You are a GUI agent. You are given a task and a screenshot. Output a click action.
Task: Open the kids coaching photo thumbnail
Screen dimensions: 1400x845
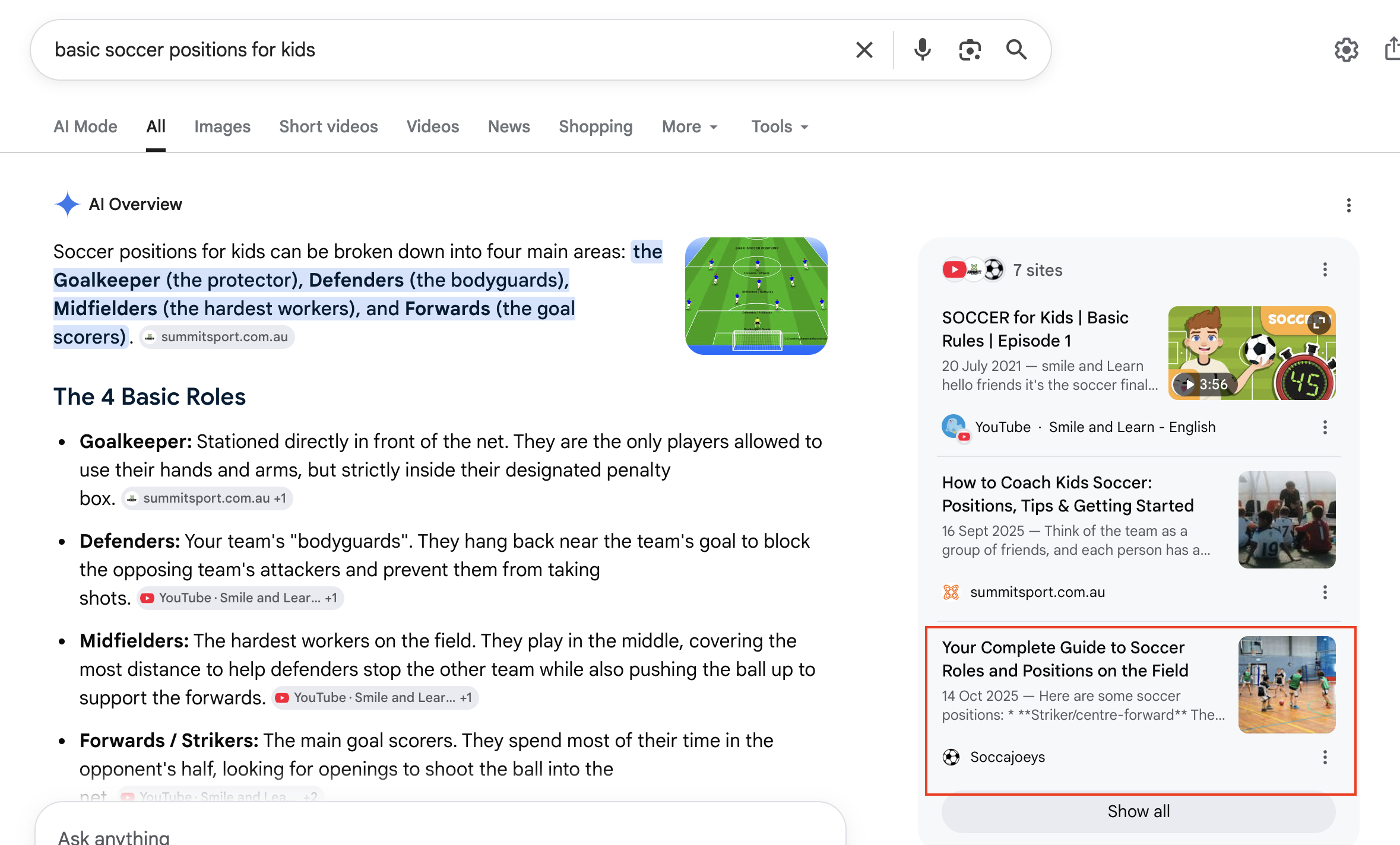(x=1287, y=520)
